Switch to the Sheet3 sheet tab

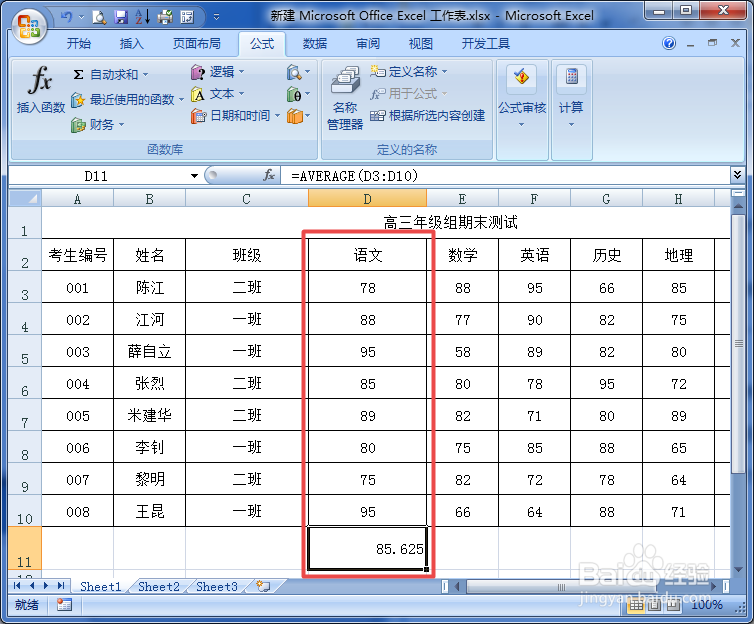click(x=217, y=587)
